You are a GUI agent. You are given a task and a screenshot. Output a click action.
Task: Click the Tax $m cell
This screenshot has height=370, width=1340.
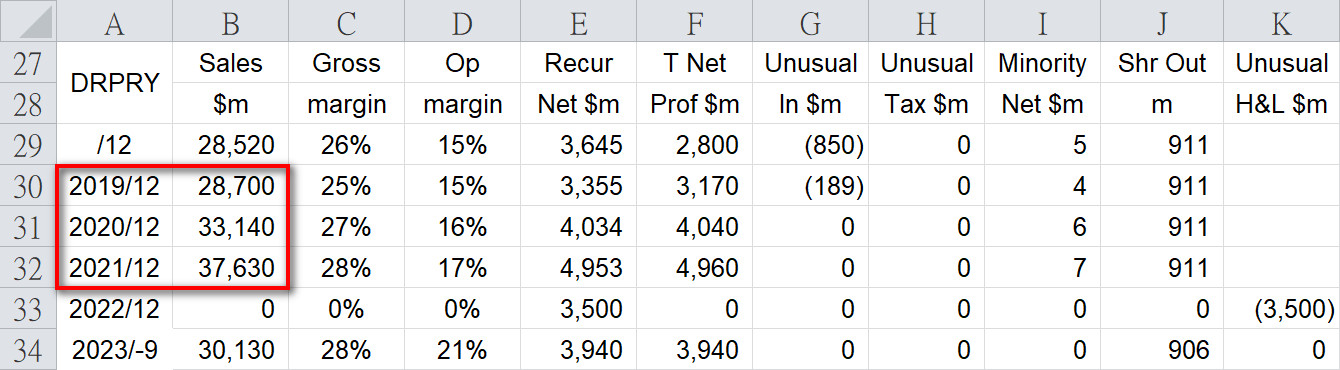[927, 103]
